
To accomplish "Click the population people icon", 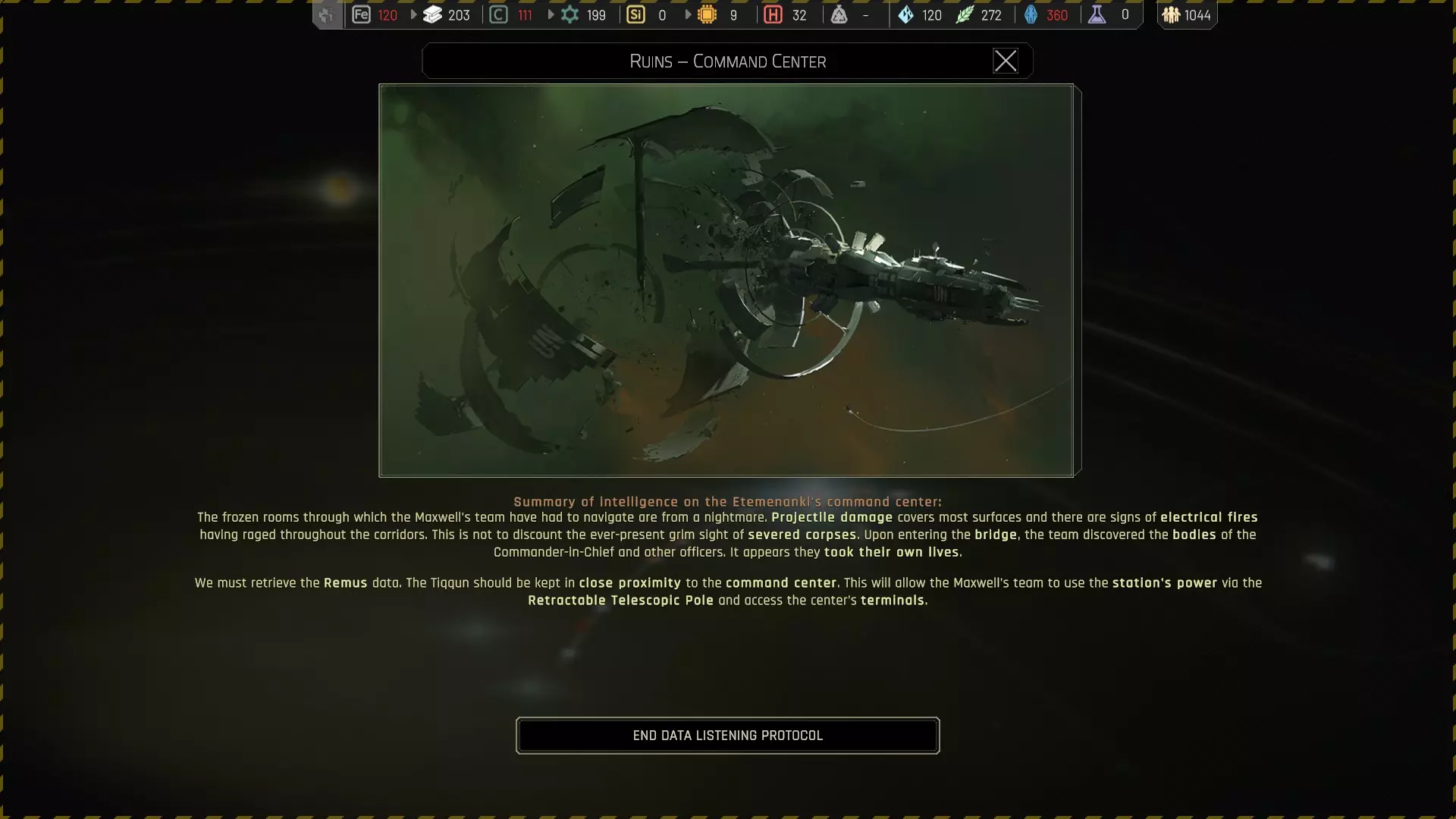I will (x=1171, y=15).
